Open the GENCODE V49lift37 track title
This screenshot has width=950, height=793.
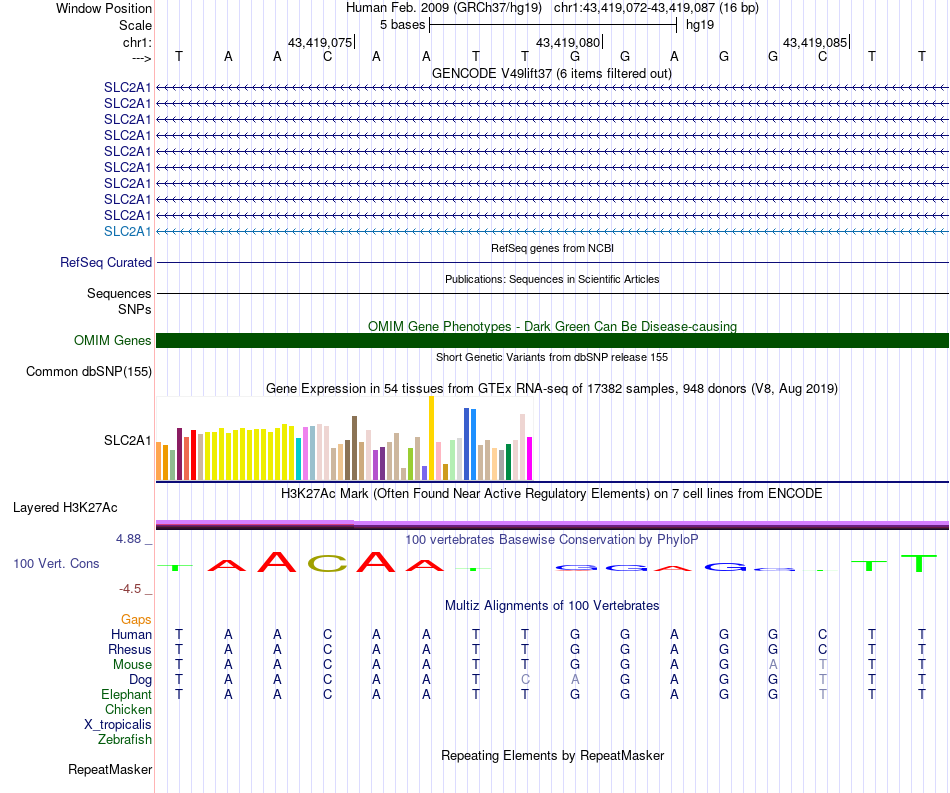[x=552, y=73]
